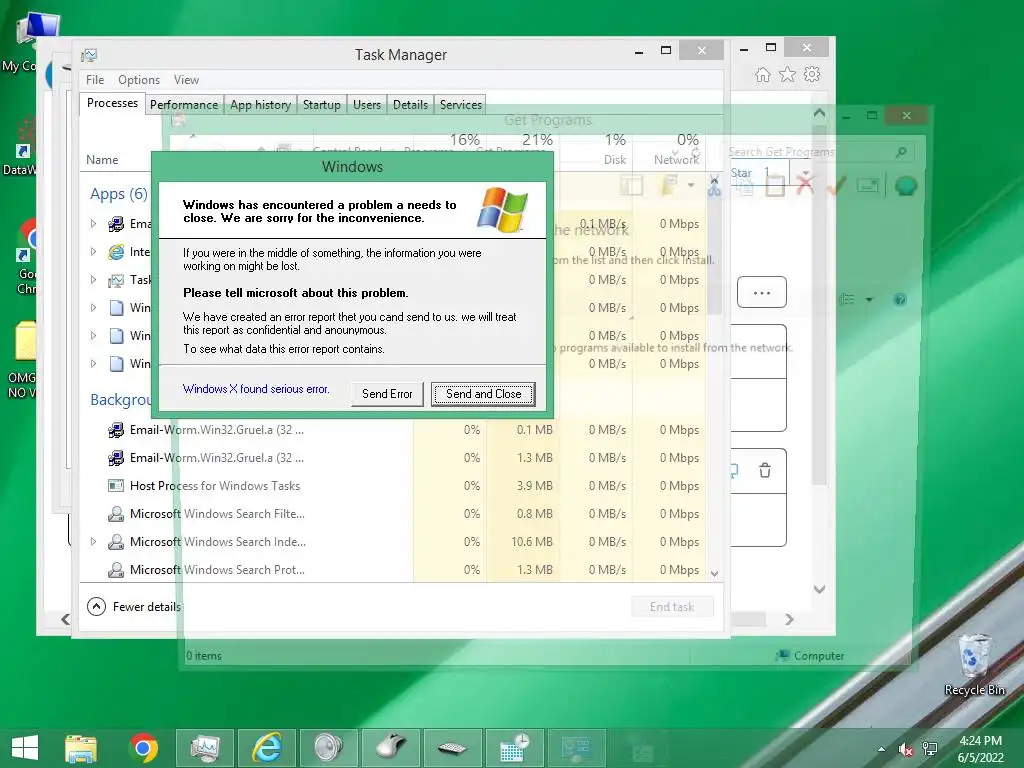The width and height of the screenshot is (1024, 768).
Task: Click the browser horizontal scroll right arrow
Action: (790, 619)
